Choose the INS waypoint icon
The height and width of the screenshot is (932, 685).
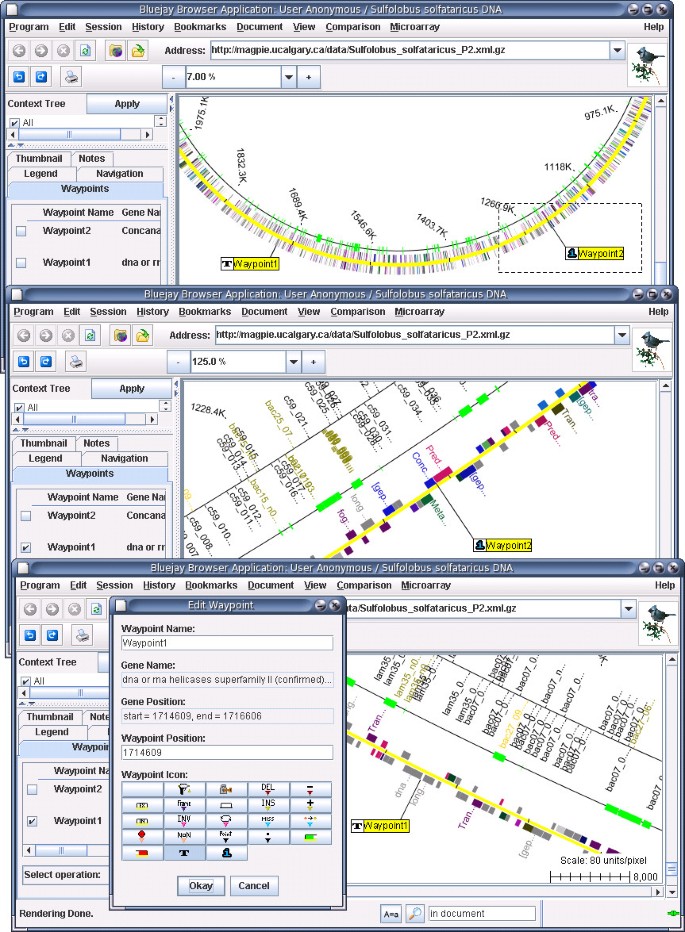[268, 805]
